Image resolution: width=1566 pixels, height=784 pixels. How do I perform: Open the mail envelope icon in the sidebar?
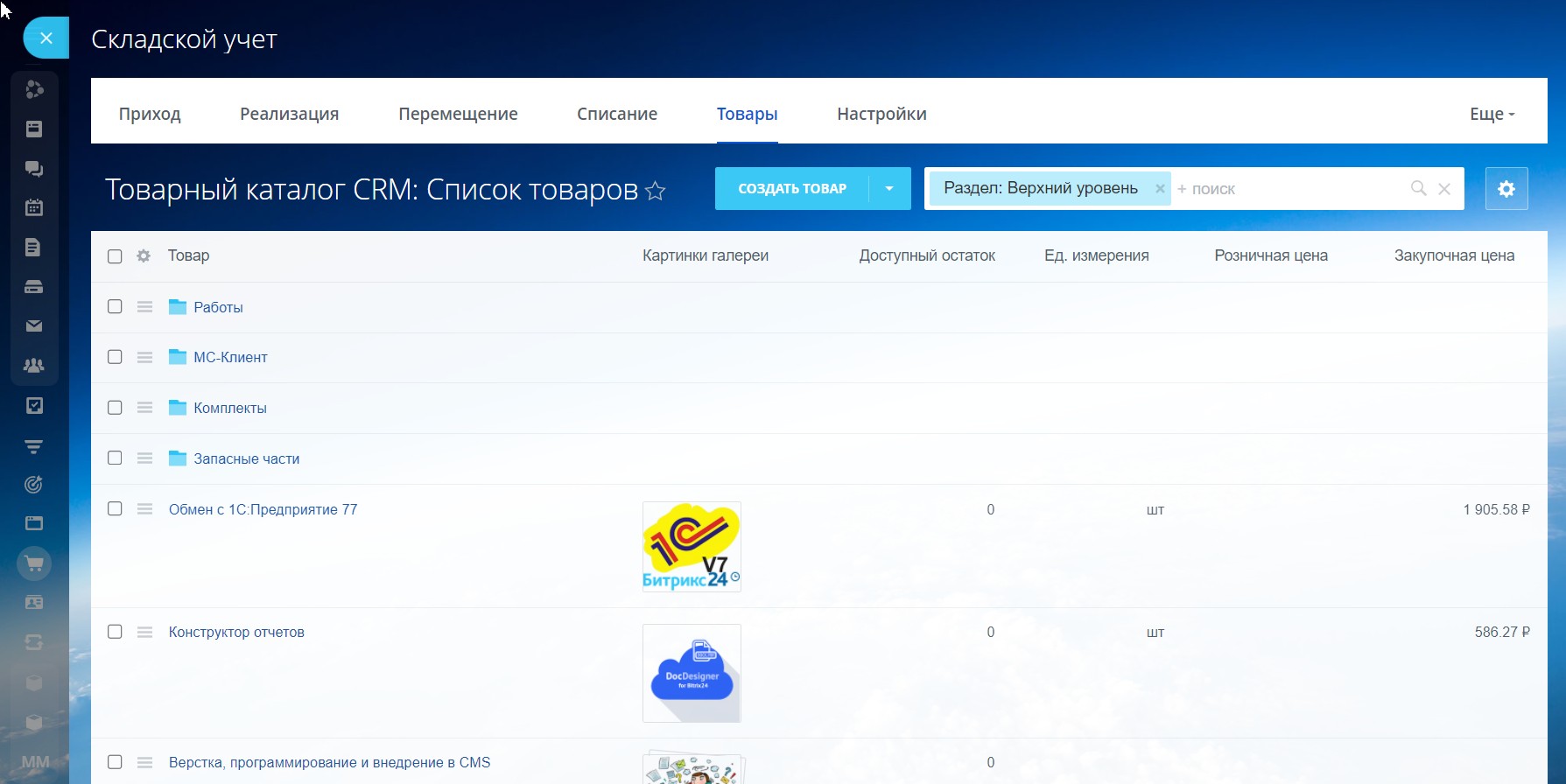34,325
